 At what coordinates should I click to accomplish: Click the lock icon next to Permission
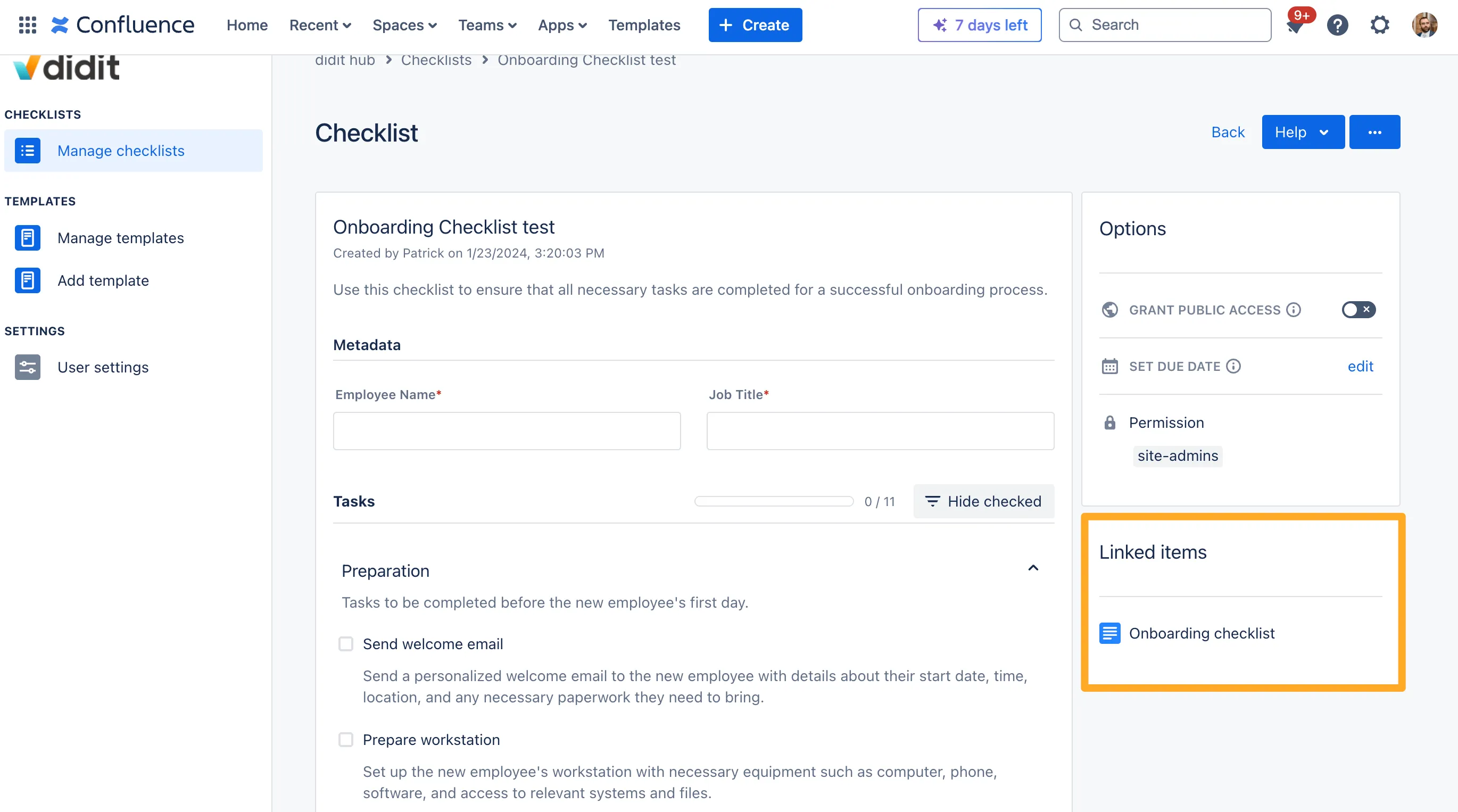[1110, 422]
